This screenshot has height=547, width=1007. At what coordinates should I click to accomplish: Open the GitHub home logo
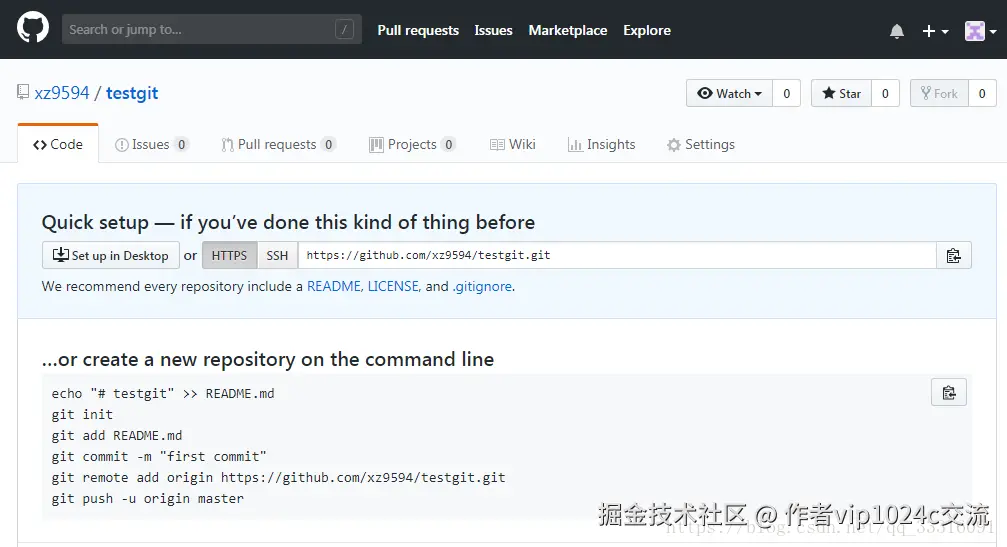pyautogui.click(x=33, y=29)
